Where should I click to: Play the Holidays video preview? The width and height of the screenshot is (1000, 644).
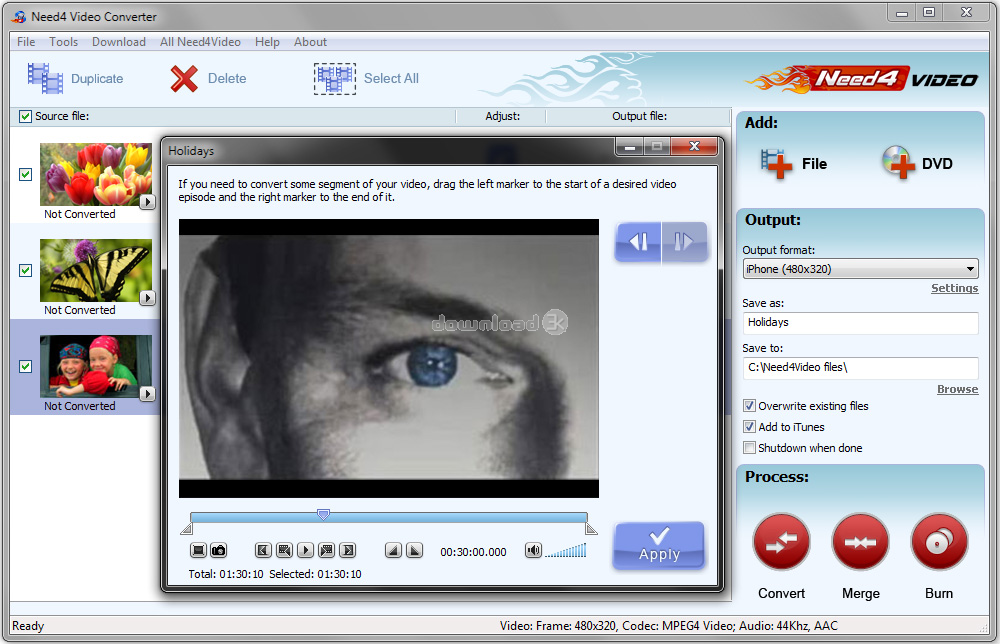click(x=305, y=550)
